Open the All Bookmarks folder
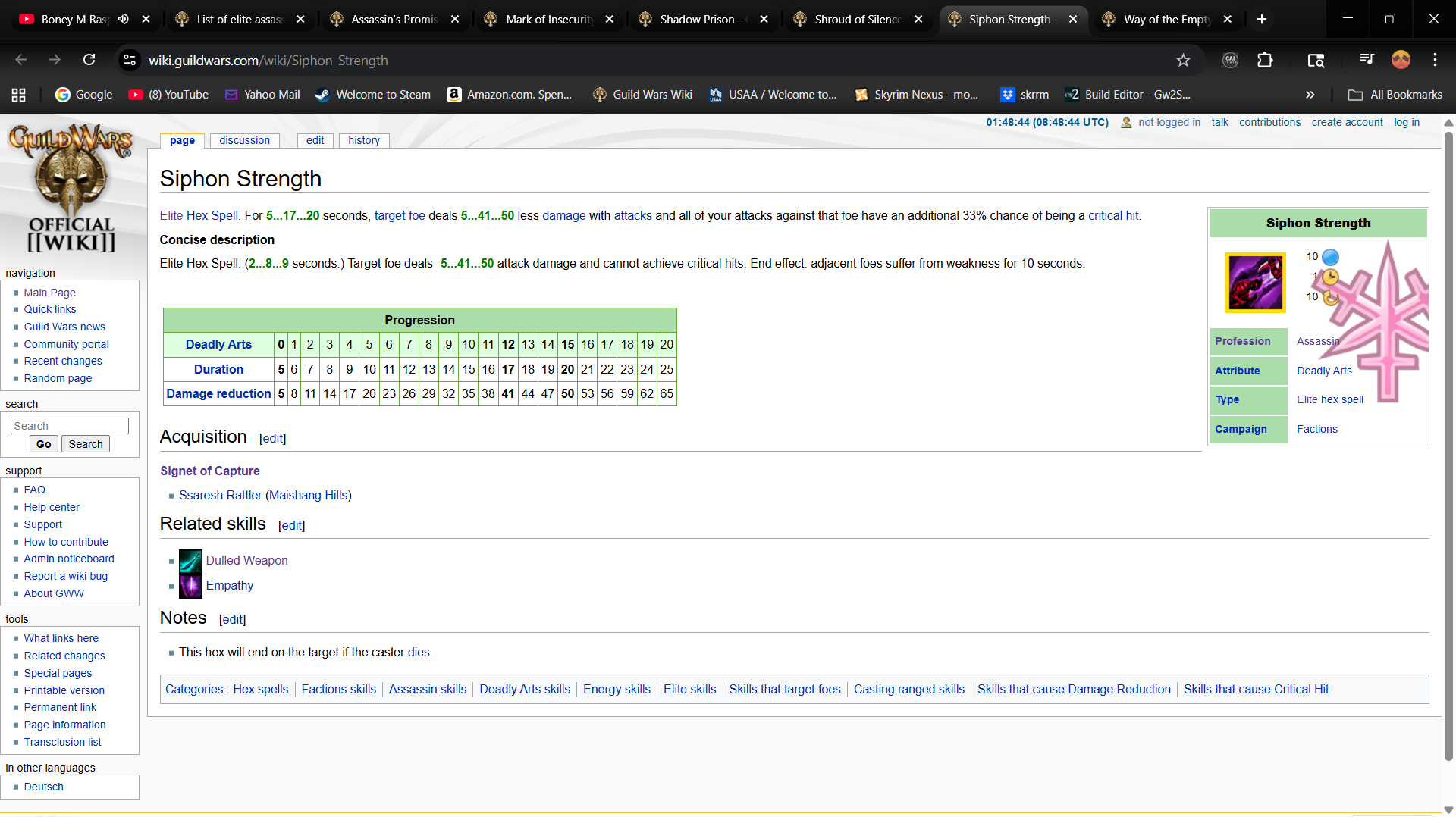 1395,95
